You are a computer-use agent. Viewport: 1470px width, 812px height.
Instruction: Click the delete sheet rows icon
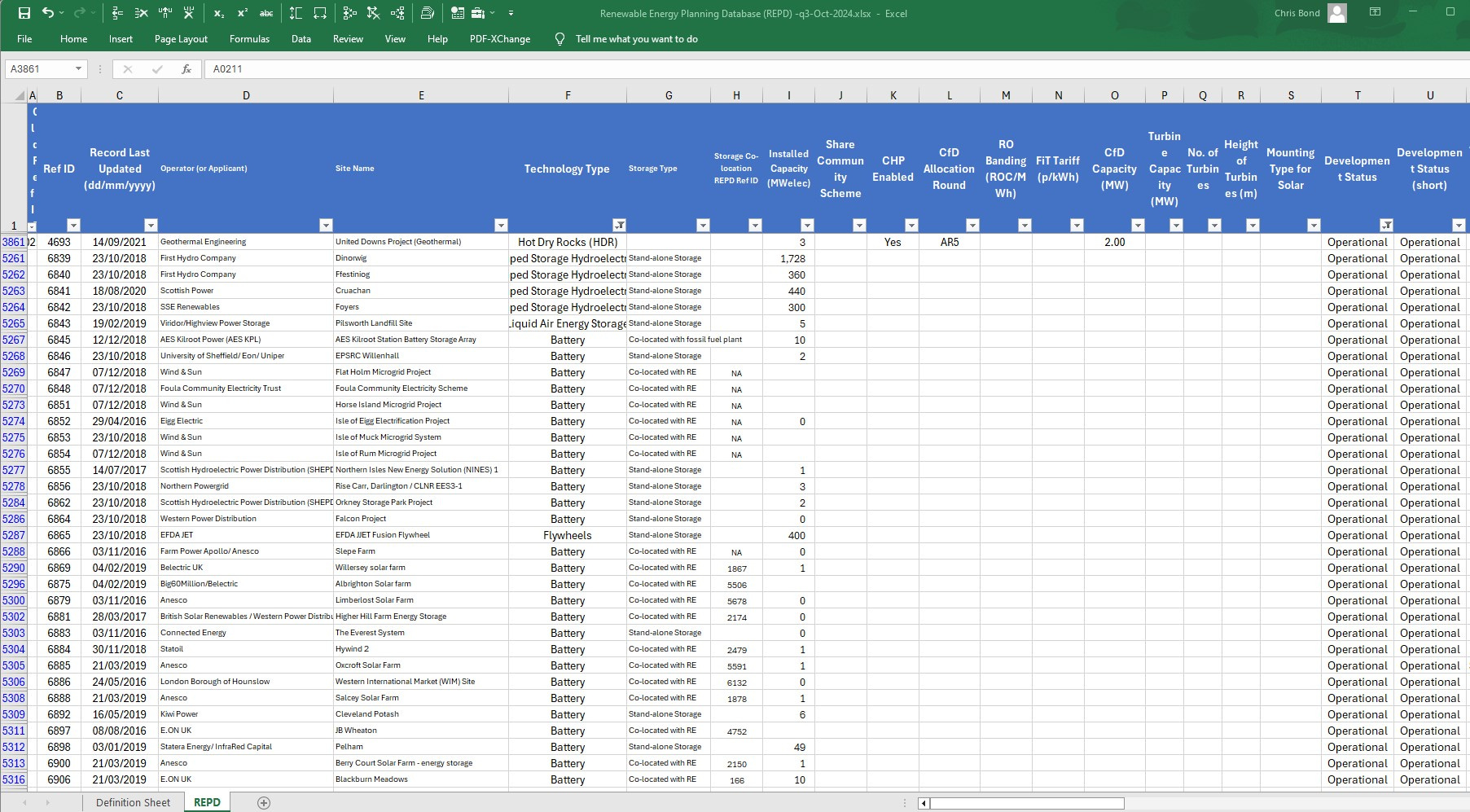pos(141,13)
